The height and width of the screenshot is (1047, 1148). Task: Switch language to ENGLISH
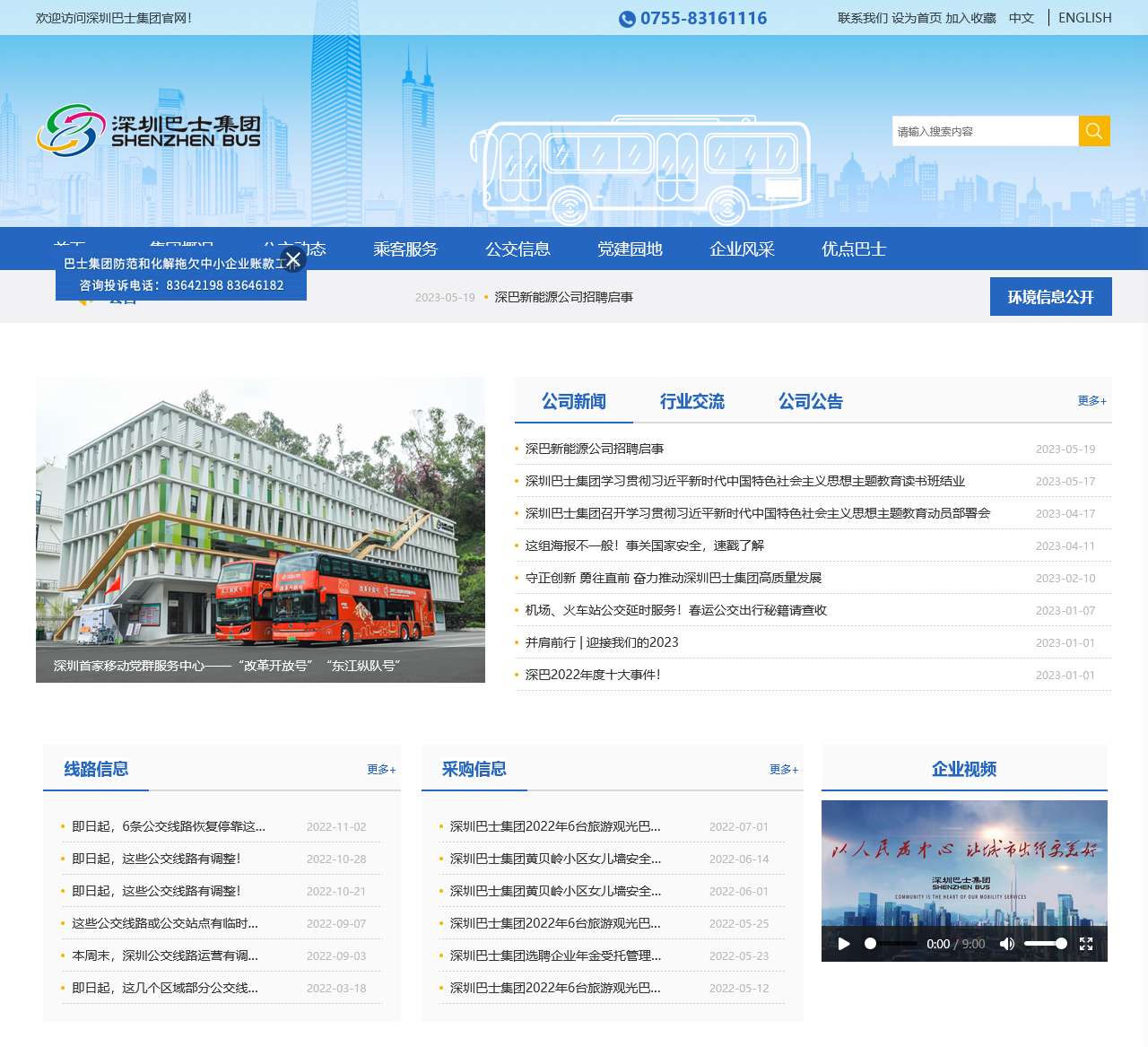1084,18
